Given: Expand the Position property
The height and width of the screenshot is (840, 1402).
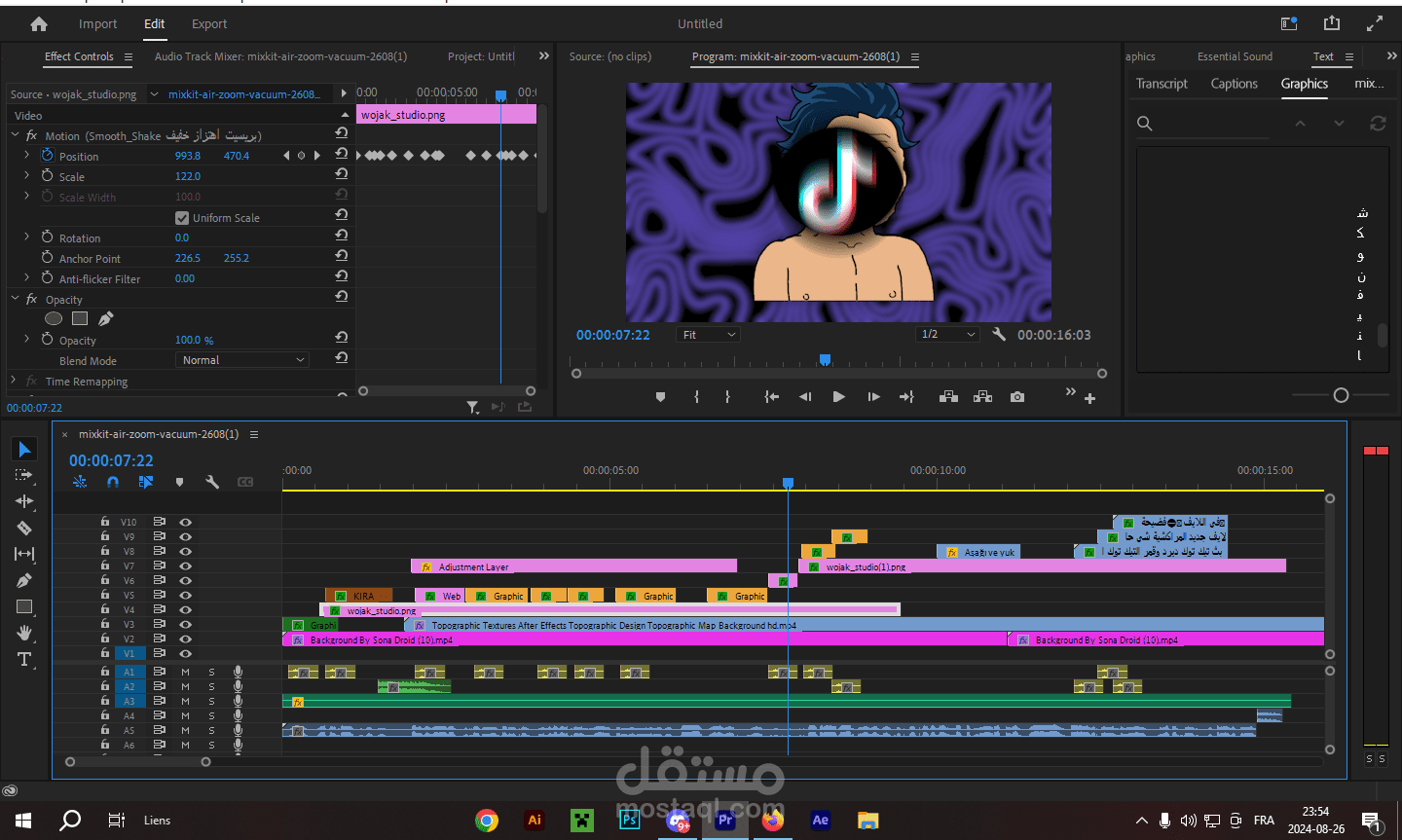Looking at the screenshot, I should pos(26,156).
